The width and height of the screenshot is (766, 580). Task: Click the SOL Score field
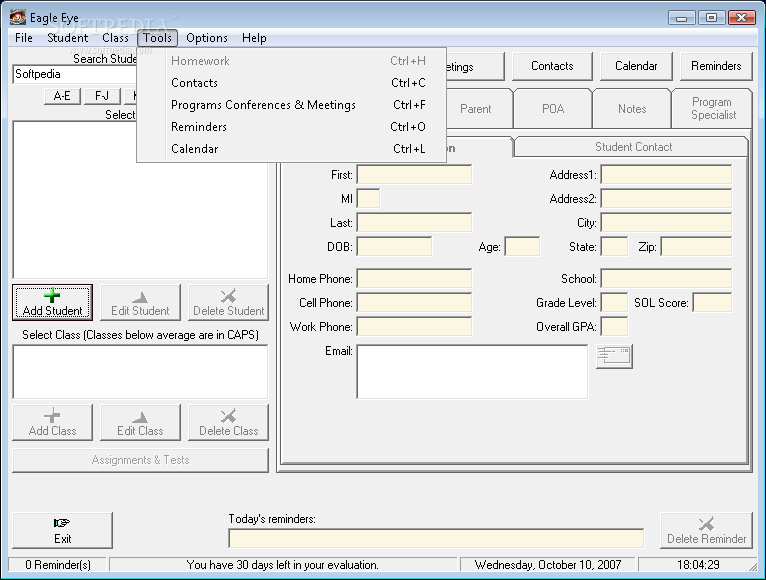click(712, 302)
